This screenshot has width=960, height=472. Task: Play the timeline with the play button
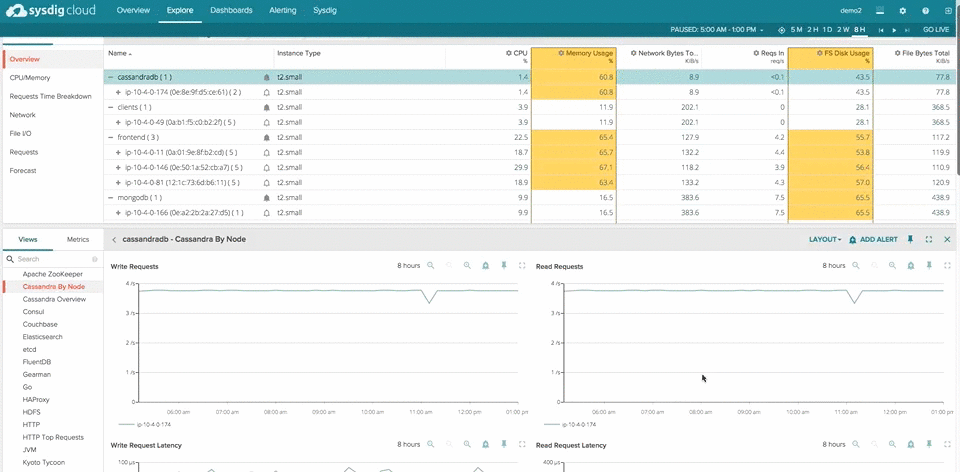click(894, 30)
